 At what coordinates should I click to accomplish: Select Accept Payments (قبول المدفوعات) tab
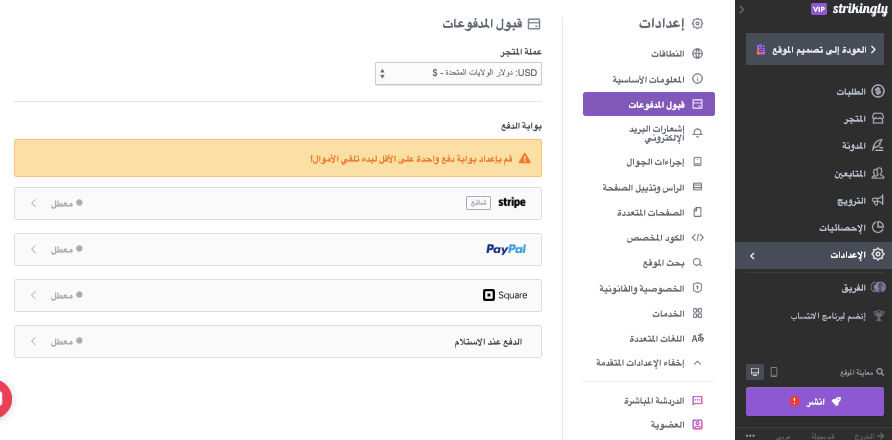pyautogui.click(x=649, y=104)
